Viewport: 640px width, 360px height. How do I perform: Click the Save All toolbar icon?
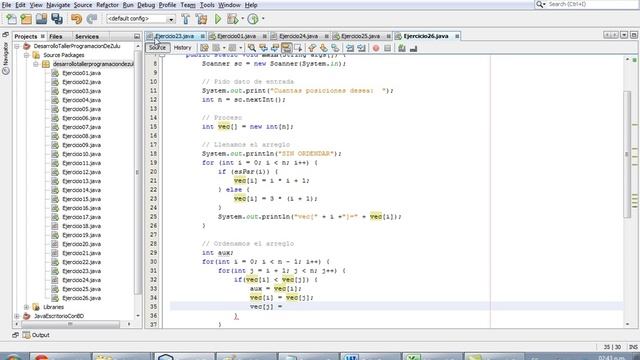[57, 19]
